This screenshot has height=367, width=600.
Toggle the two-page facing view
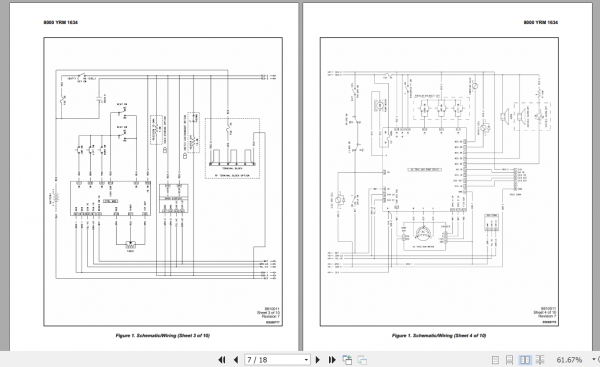click(525, 360)
